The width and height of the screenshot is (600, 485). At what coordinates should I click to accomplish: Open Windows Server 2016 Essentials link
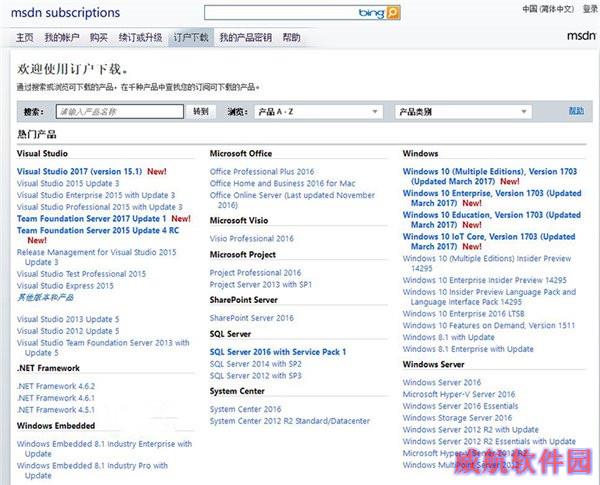[x=460, y=406]
